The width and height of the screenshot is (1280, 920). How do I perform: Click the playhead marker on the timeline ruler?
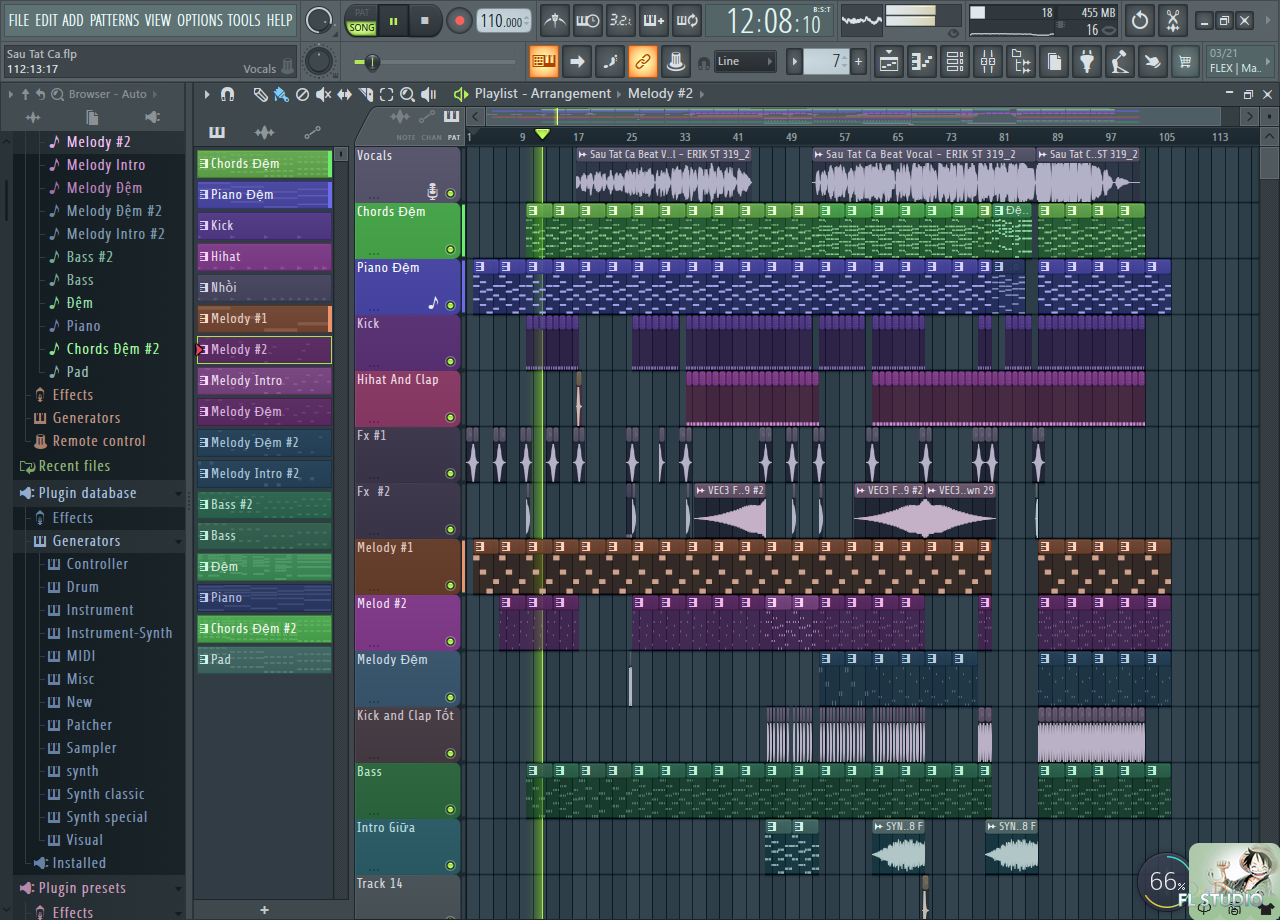542,135
